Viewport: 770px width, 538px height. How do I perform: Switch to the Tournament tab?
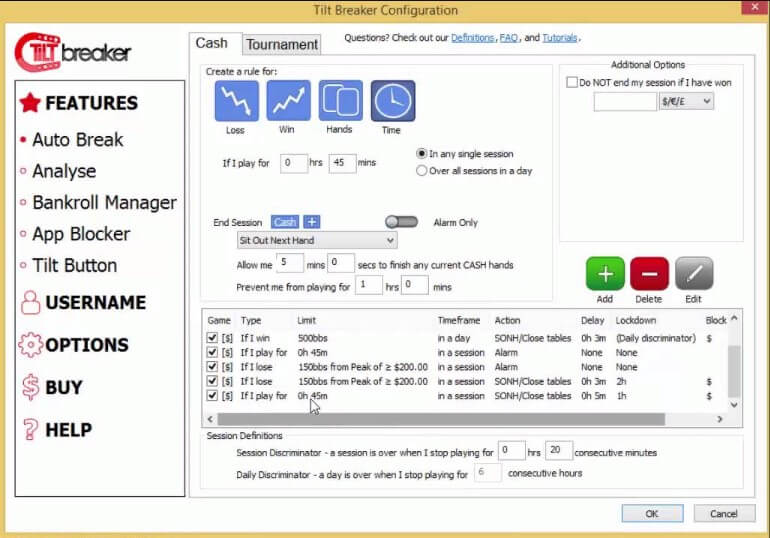click(282, 45)
